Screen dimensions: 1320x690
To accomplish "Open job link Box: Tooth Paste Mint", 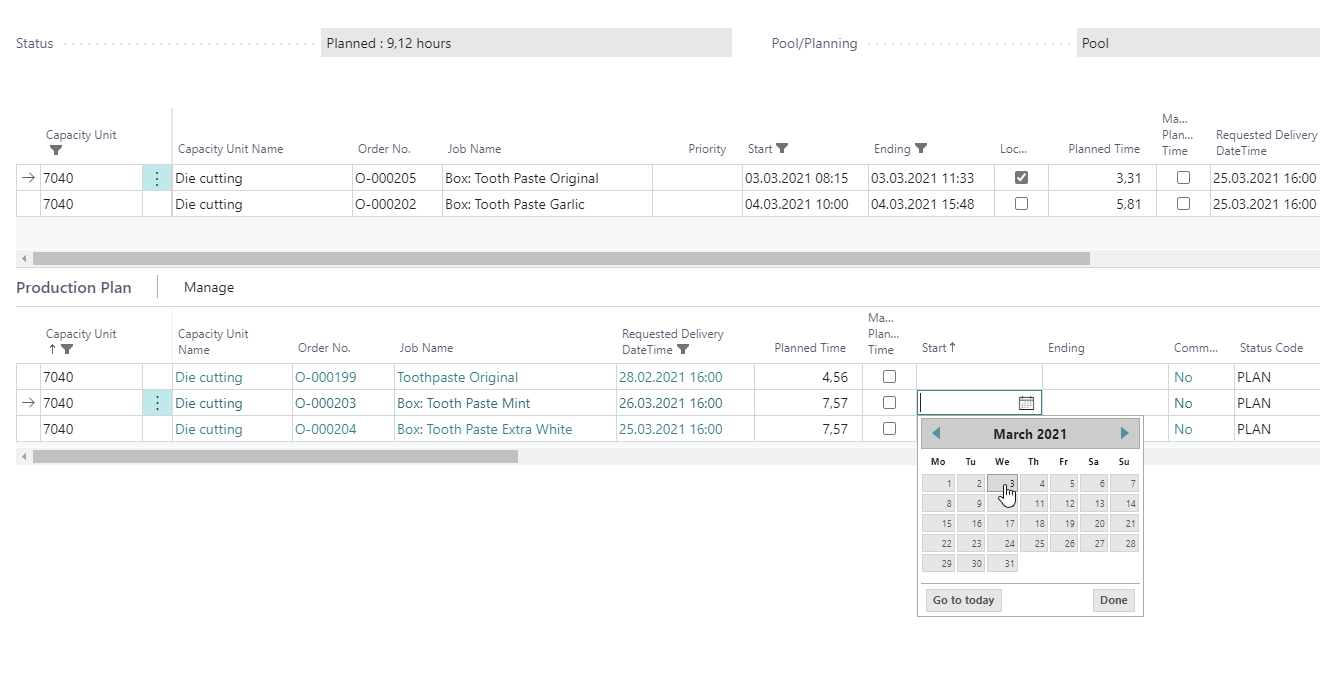I will point(463,403).
